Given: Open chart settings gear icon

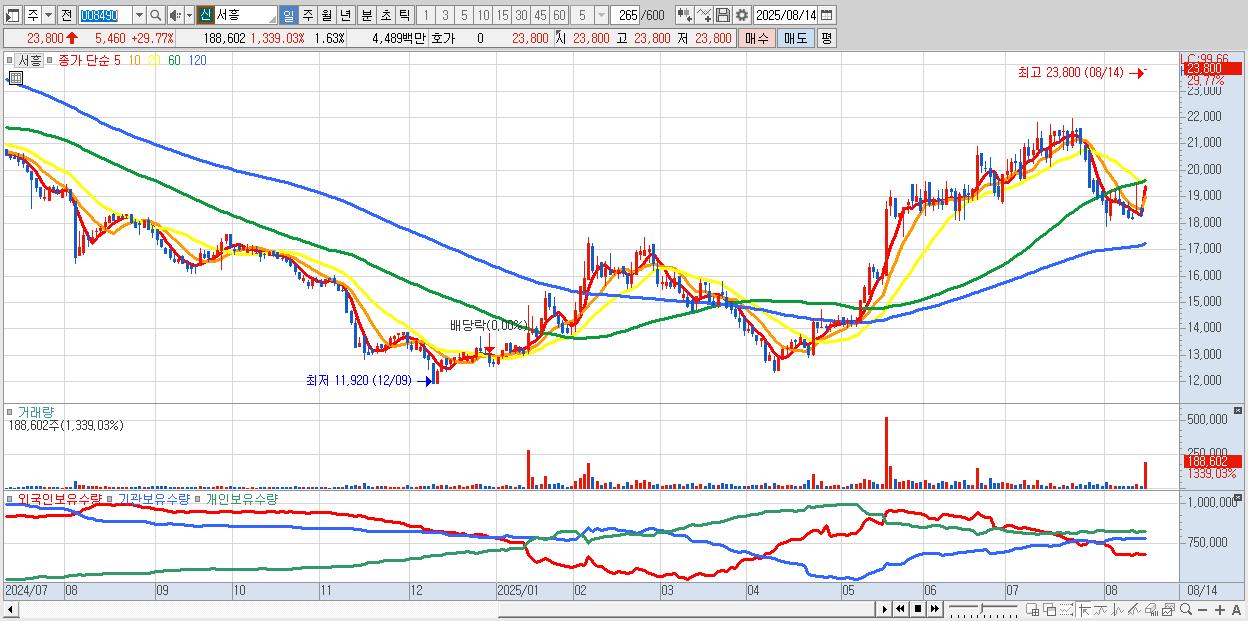Looking at the screenshot, I should pyautogui.click(x=742, y=15).
